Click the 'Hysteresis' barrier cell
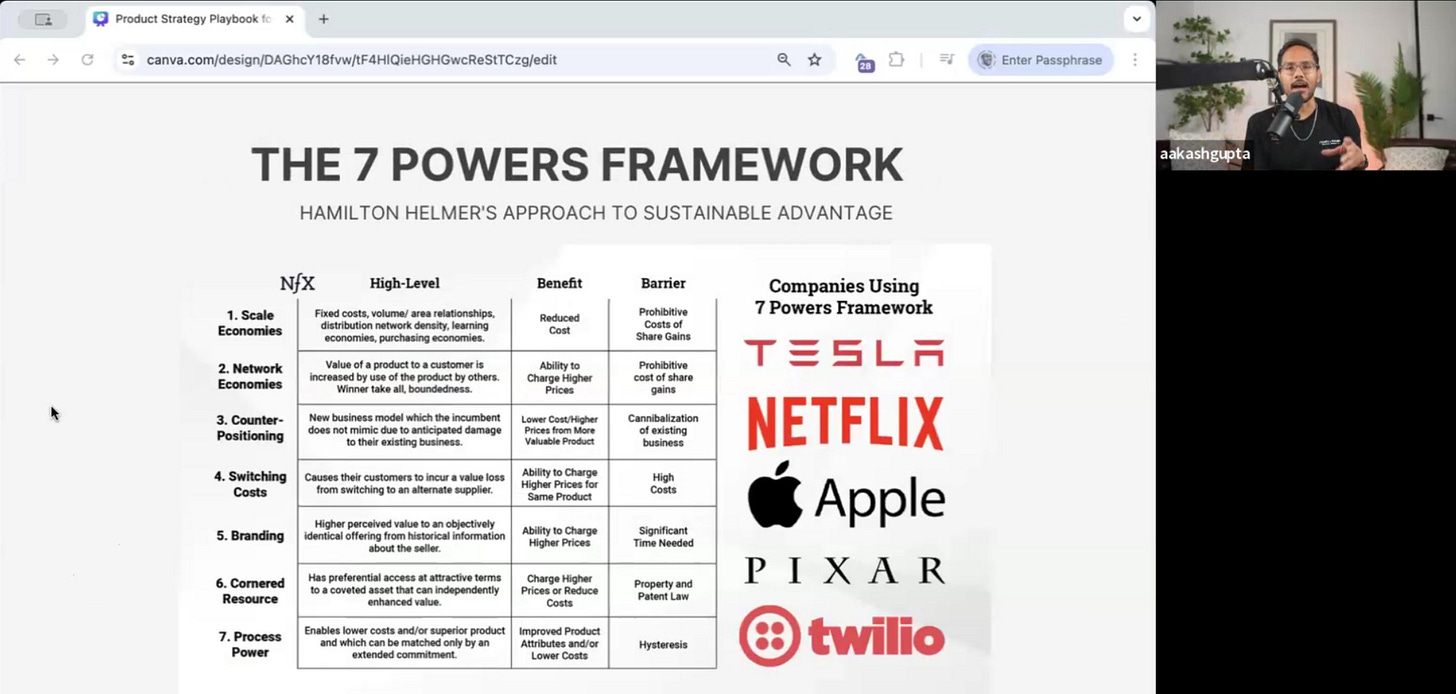Image resolution: width=1456 pixels, height=694 pixels. (663, 645)
